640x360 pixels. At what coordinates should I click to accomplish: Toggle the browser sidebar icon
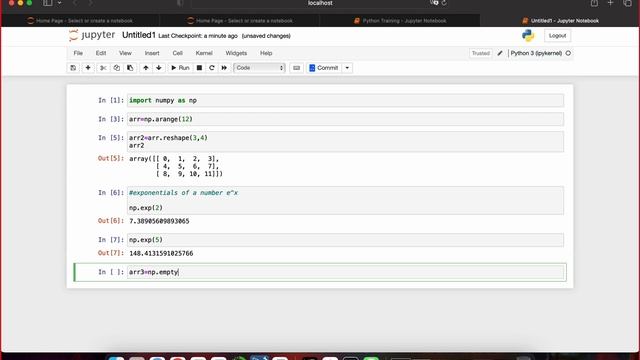coord(48,3)
